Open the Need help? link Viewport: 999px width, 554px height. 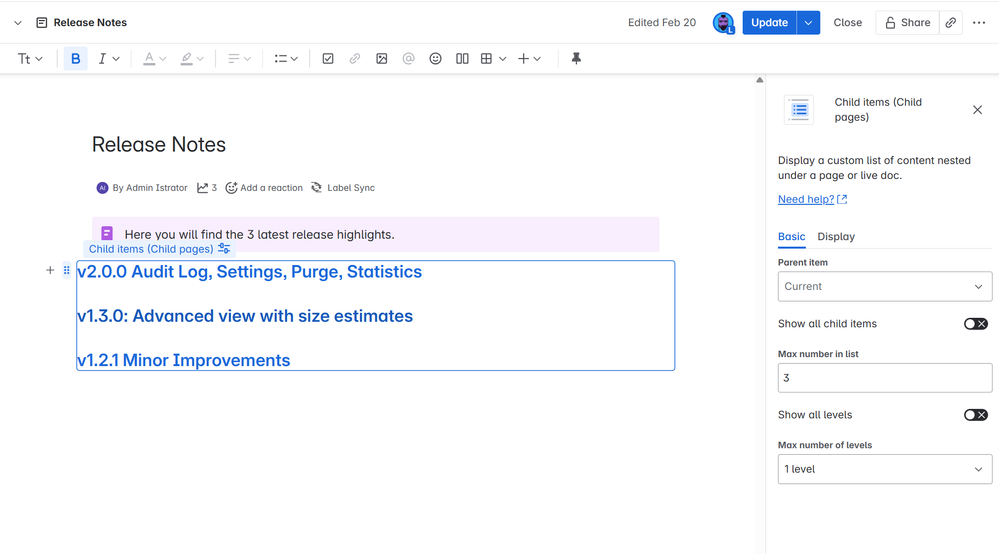point(812,199)
